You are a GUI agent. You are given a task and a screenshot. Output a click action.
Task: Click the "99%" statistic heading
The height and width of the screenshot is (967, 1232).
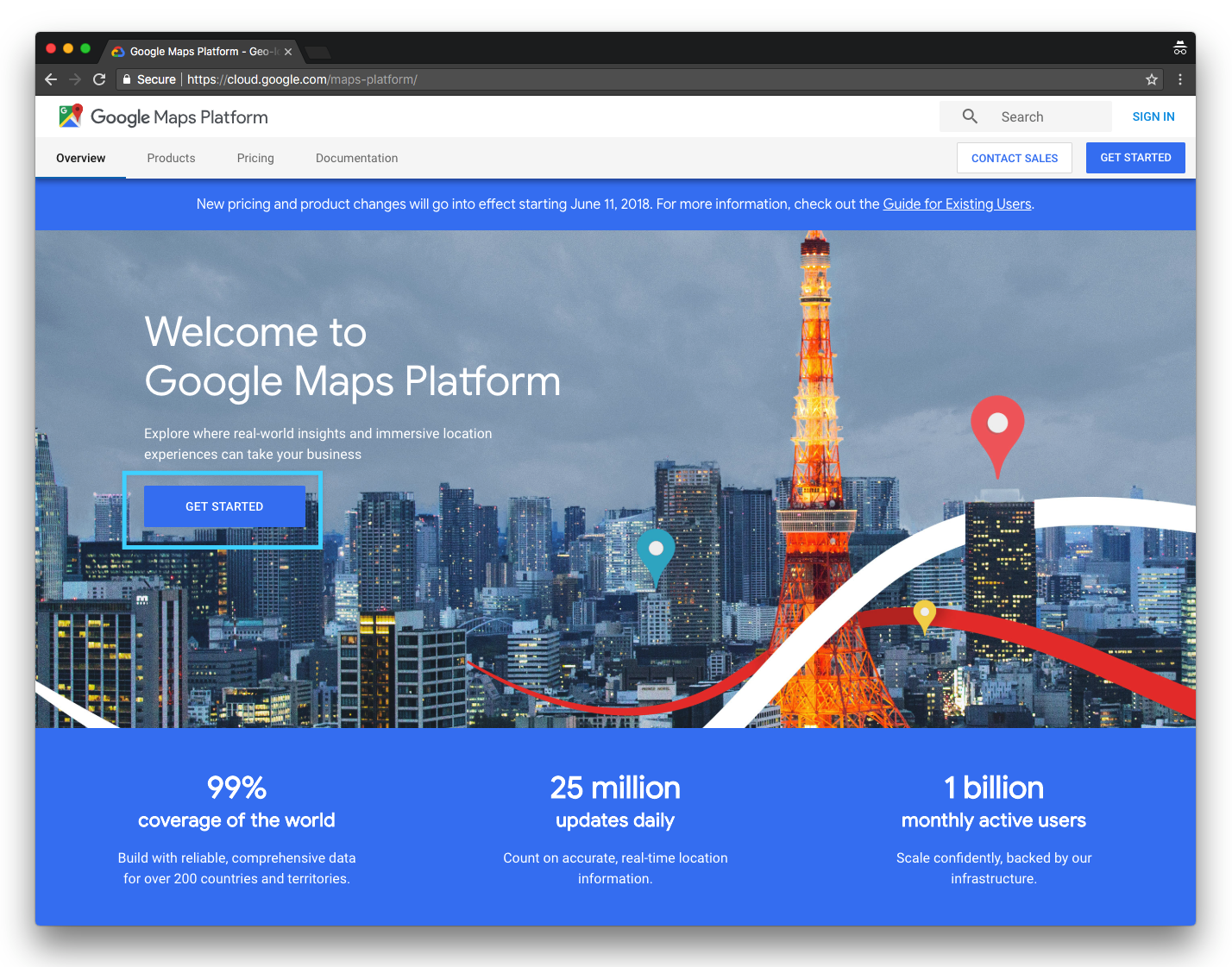point(236,788)
